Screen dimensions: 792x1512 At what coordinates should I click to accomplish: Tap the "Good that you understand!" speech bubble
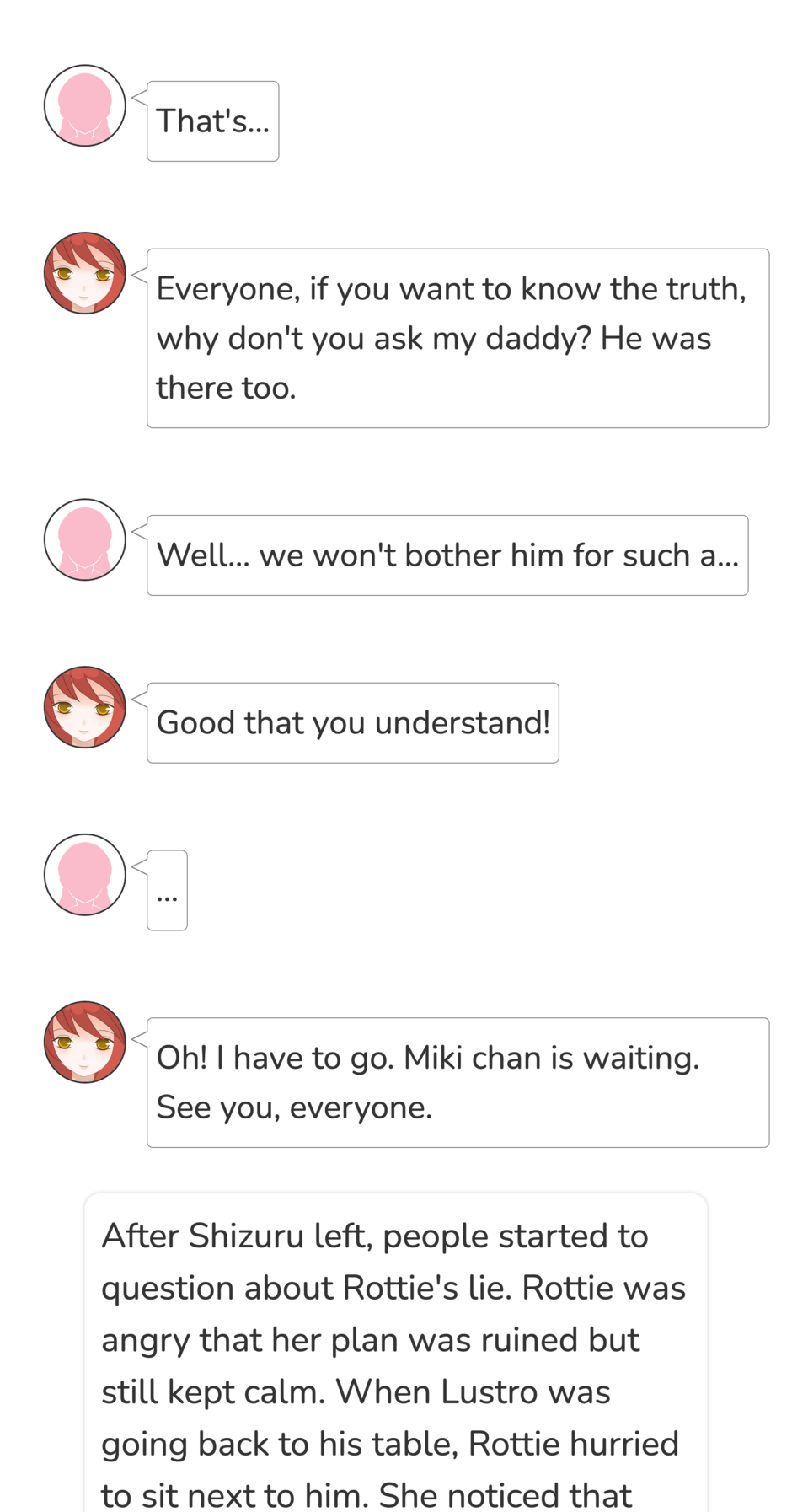pyautogui.click(x=353, y=723)
